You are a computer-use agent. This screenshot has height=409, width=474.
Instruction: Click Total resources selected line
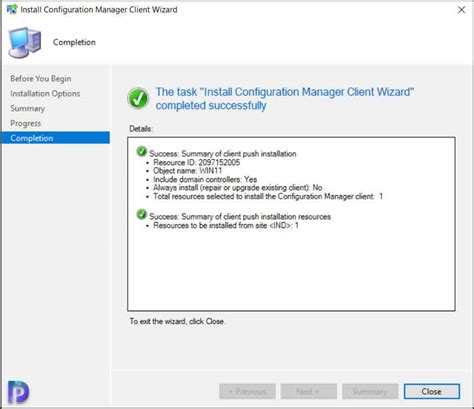click(268, 196)
